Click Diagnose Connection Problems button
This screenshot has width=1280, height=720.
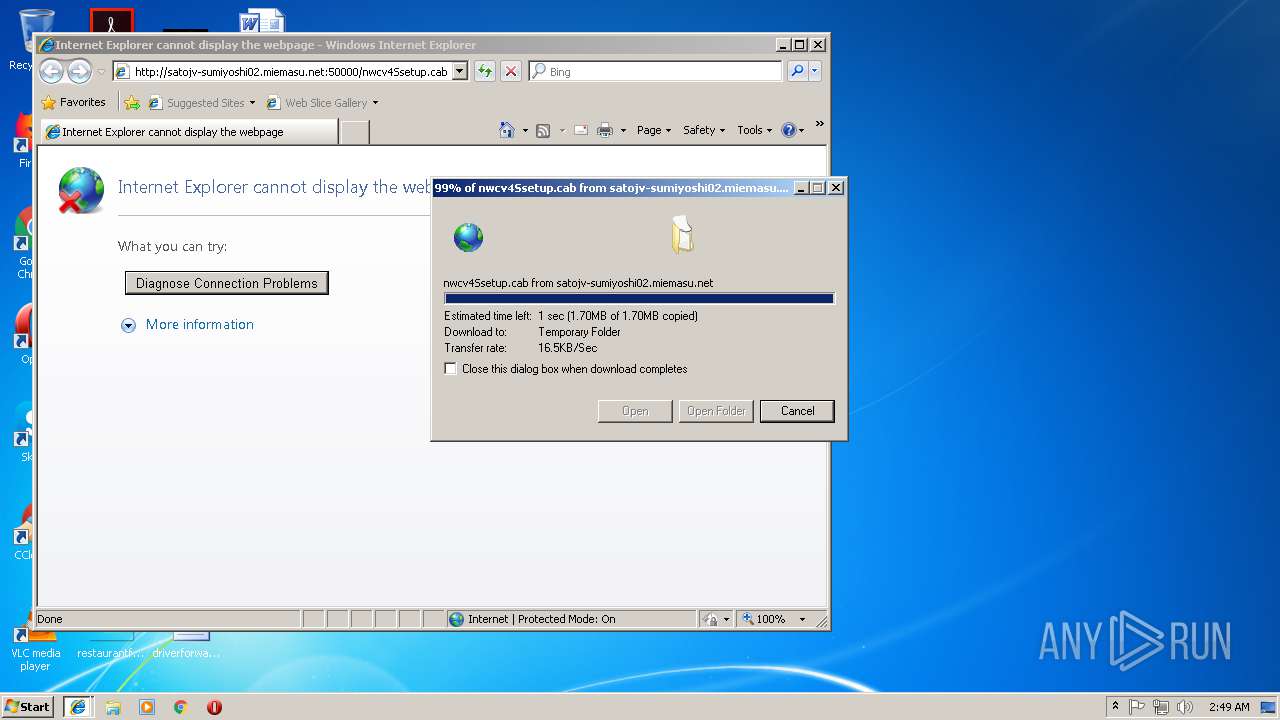pos(227,283)
